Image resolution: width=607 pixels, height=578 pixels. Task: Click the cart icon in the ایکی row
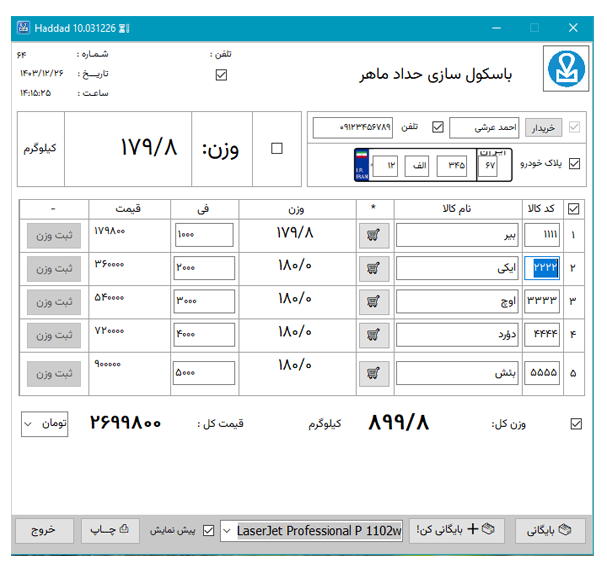[x=374, y=268]
